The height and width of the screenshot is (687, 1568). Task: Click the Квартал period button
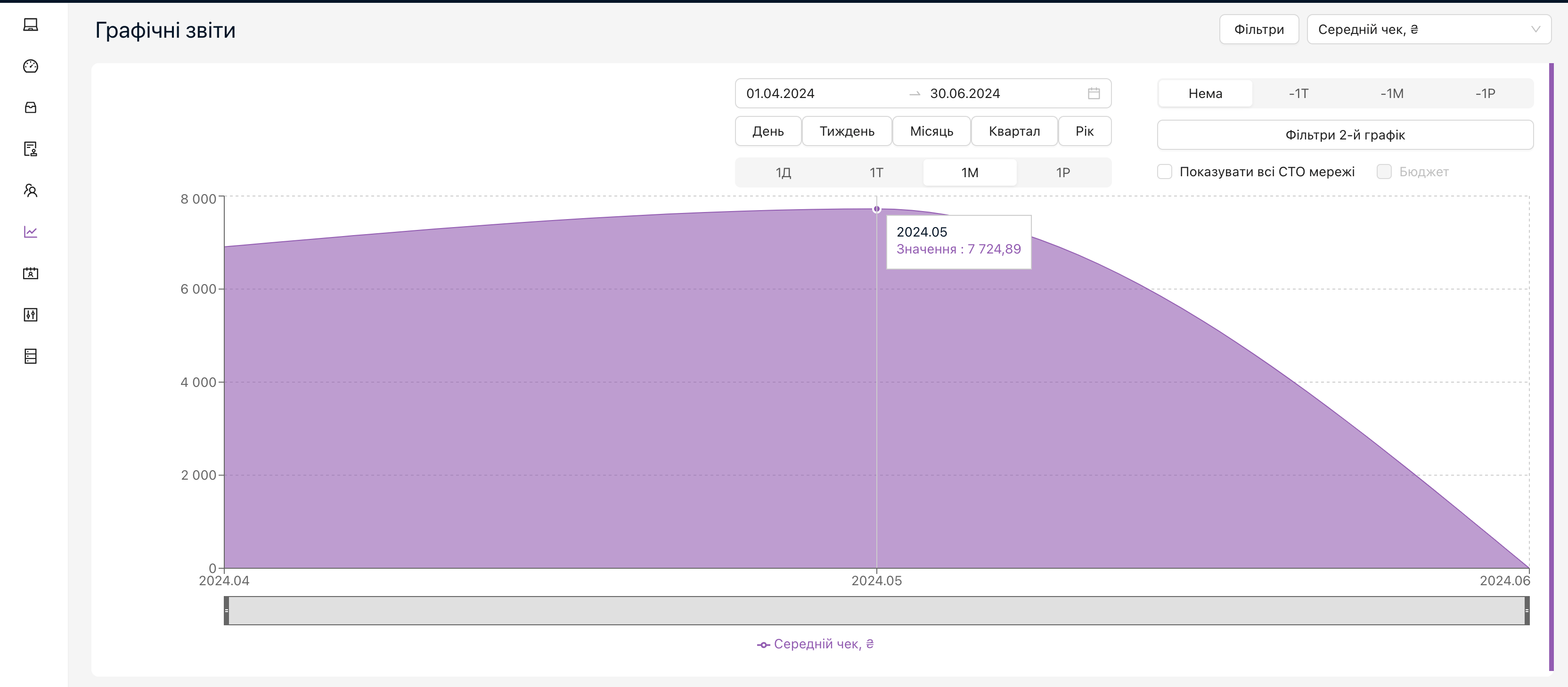click(1013, 131)
